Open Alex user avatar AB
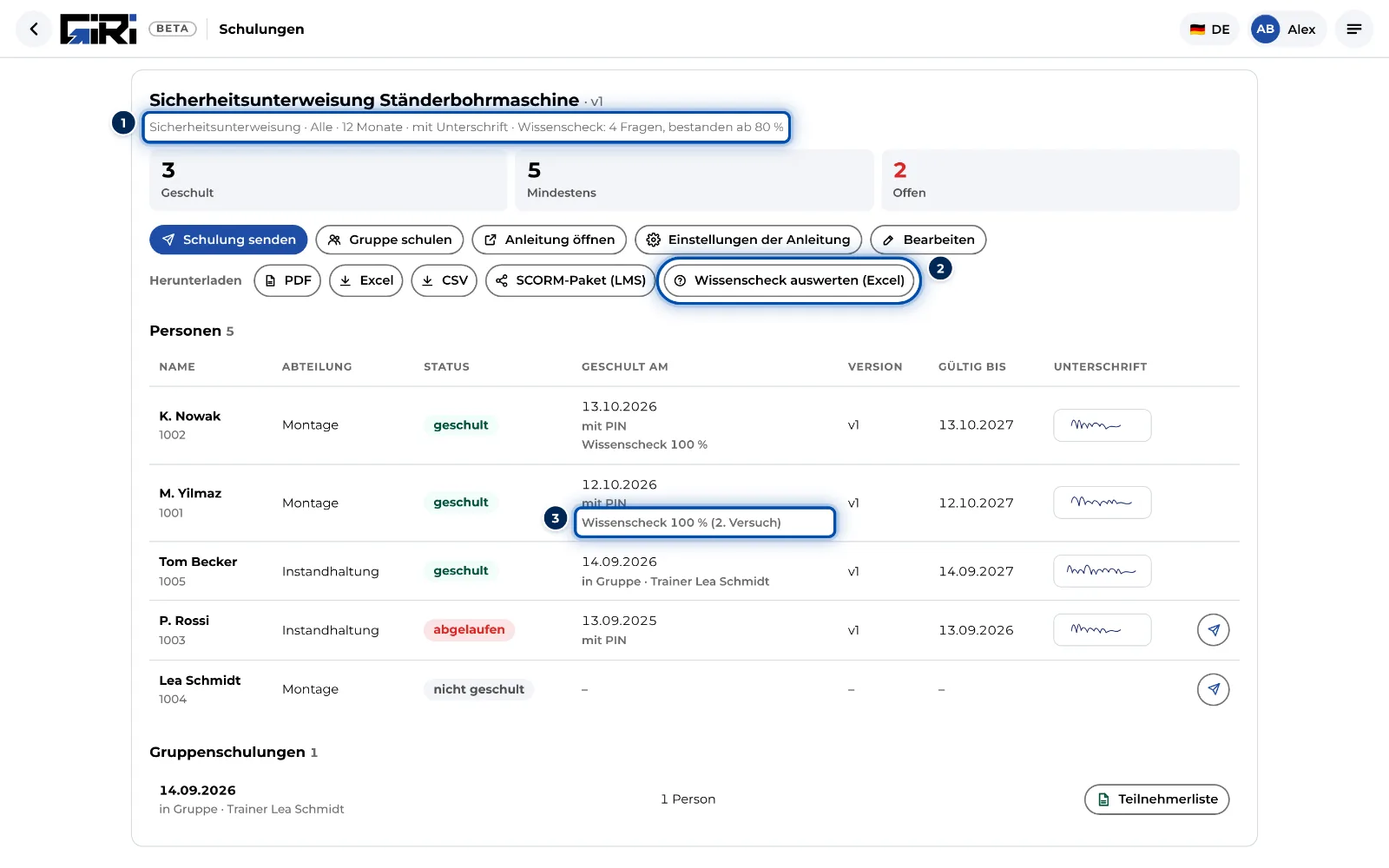The height and width of the screenshot is (868, 1389). click(1266, 30)
